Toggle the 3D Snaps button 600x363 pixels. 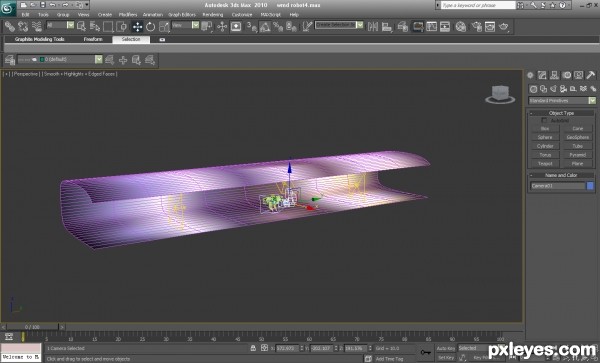[x=251, y=26]
